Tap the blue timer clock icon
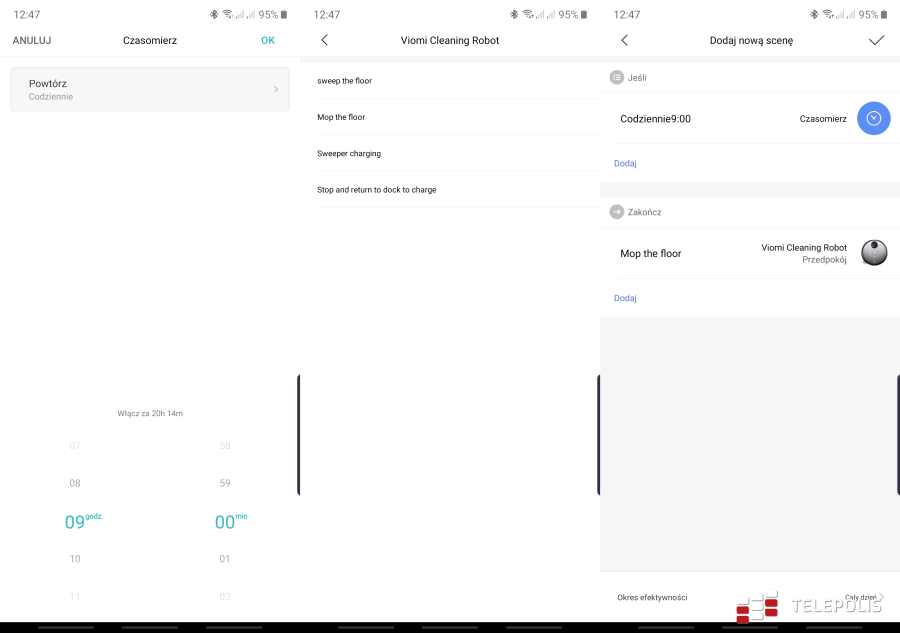This screenshot has height=633, width=900. tap(873, 118)
